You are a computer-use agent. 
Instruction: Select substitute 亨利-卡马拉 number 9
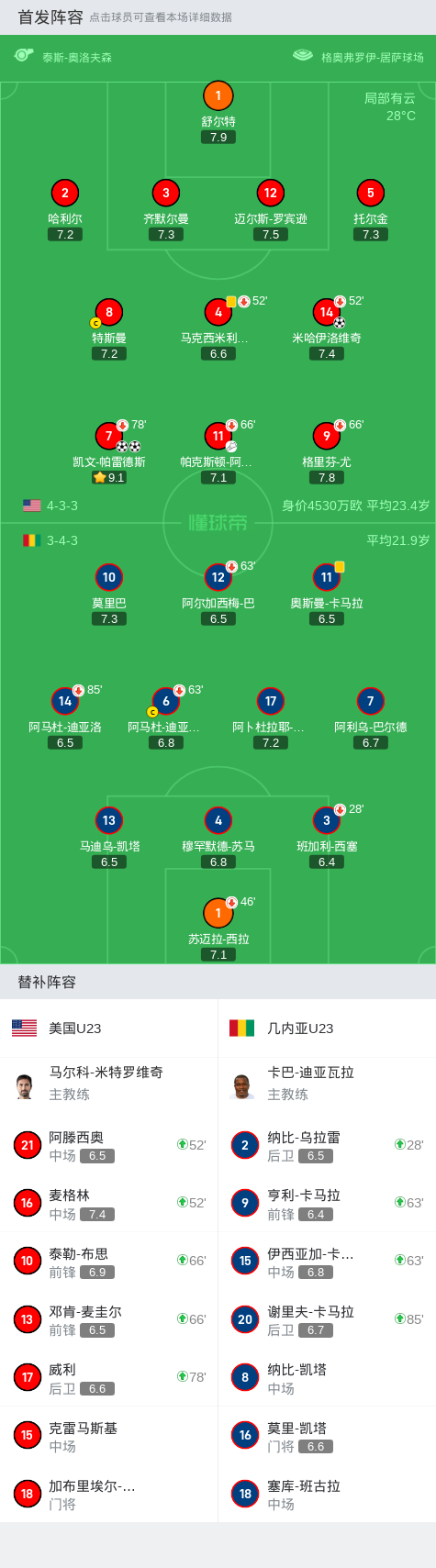(327, 1203)
